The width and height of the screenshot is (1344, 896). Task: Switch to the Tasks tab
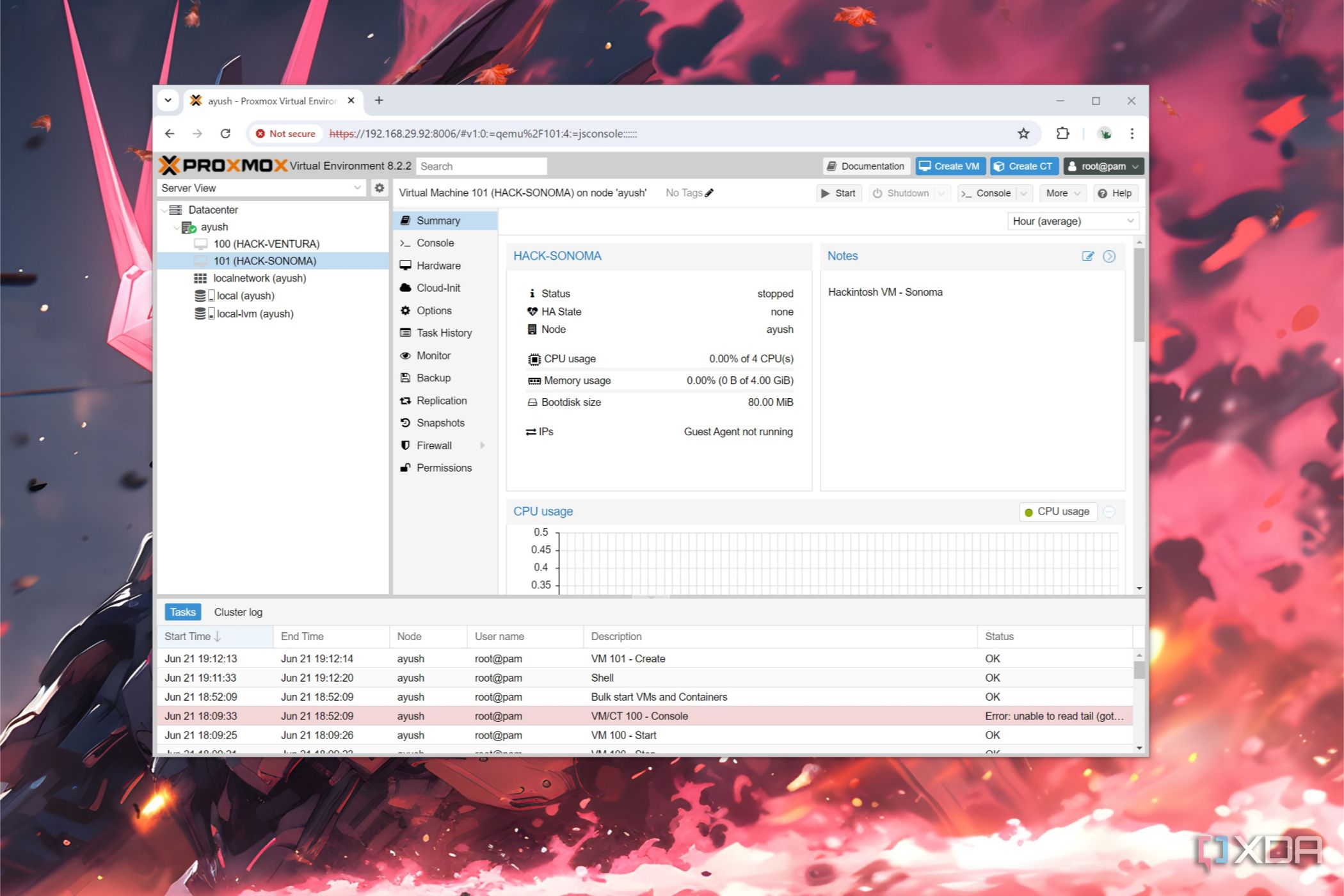coord(182,612)
